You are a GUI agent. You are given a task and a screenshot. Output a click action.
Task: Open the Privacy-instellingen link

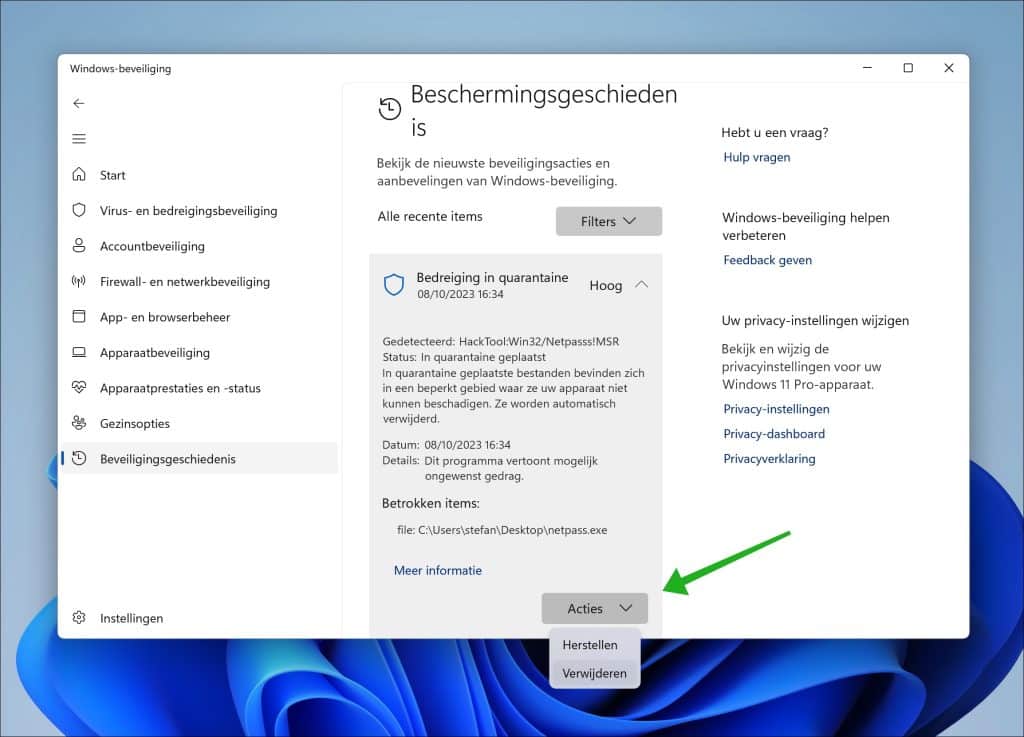(x=776, y=409)
